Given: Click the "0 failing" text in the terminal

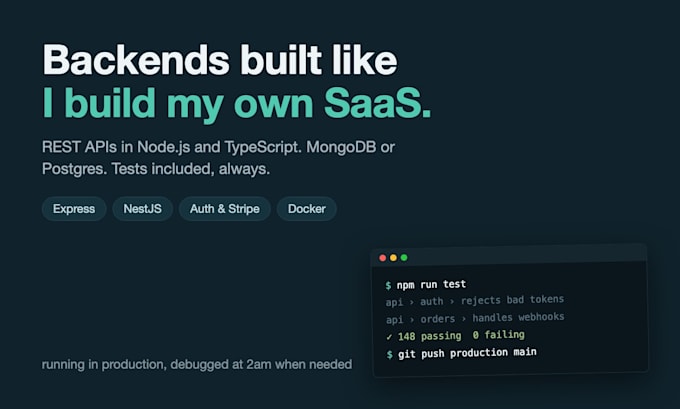Looking at the screenshot, I should tap(499, 335).
